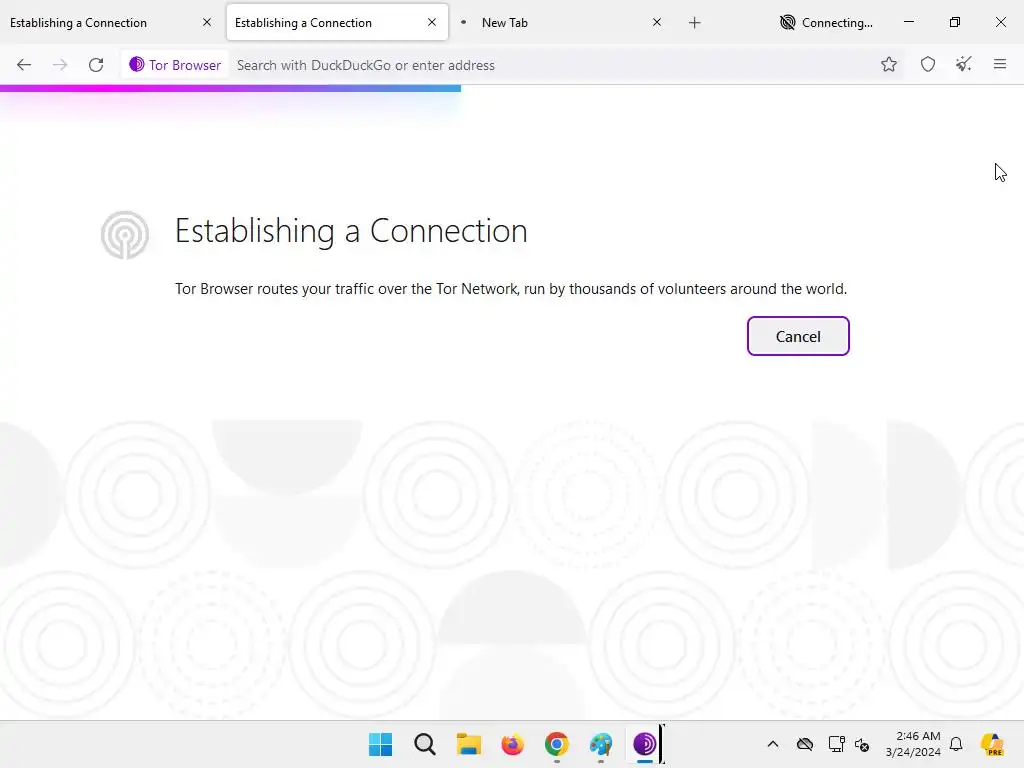The height and width of the screenshot is (768, 1024).
Task: Close the active Establishing a Connection tab
Action: (x=432, y=22)
